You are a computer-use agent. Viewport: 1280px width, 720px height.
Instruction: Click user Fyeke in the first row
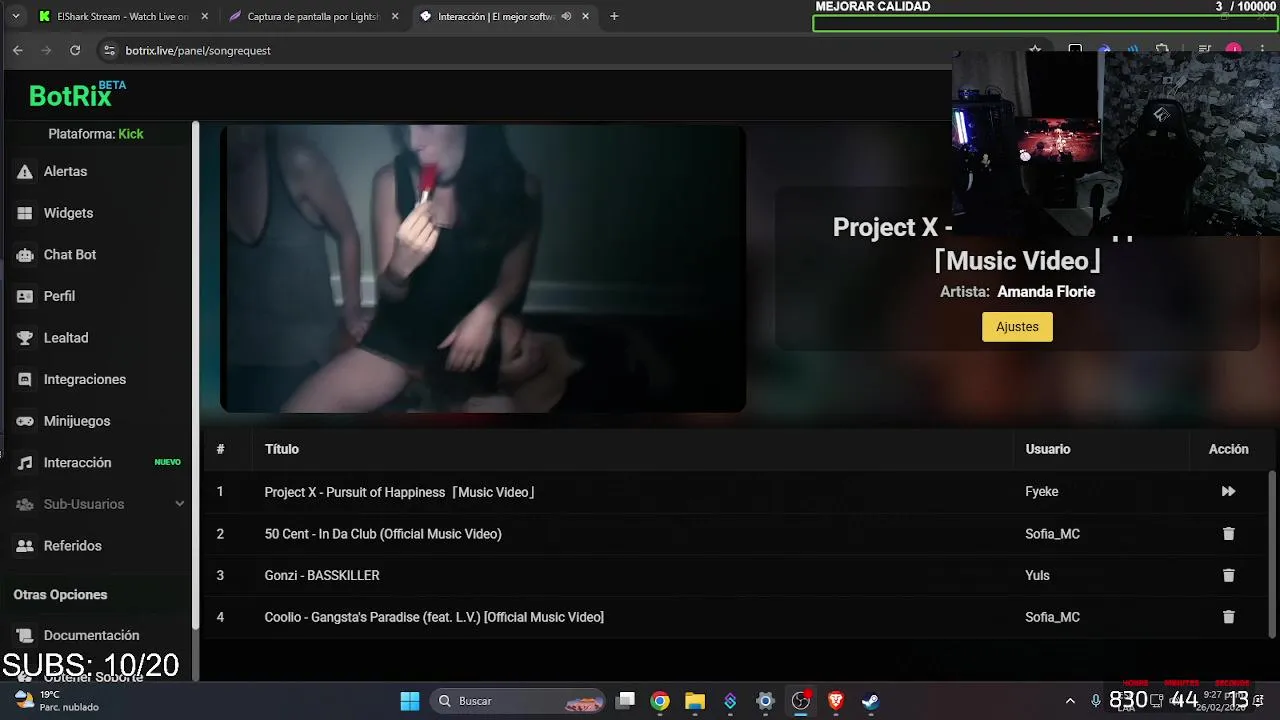[1042, 492]
